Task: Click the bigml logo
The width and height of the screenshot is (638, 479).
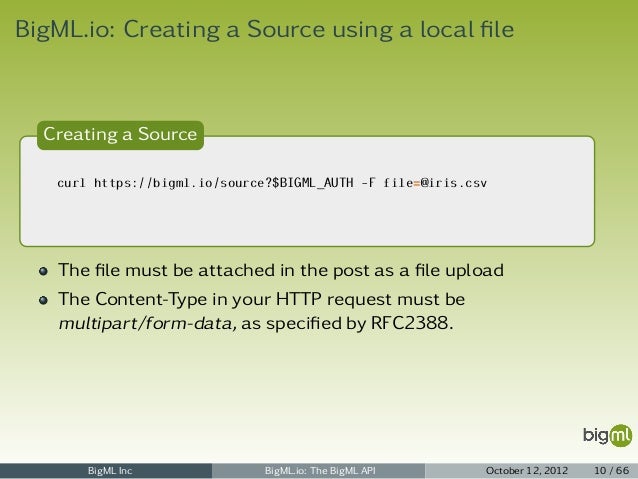Action: (x=607, y=435)
